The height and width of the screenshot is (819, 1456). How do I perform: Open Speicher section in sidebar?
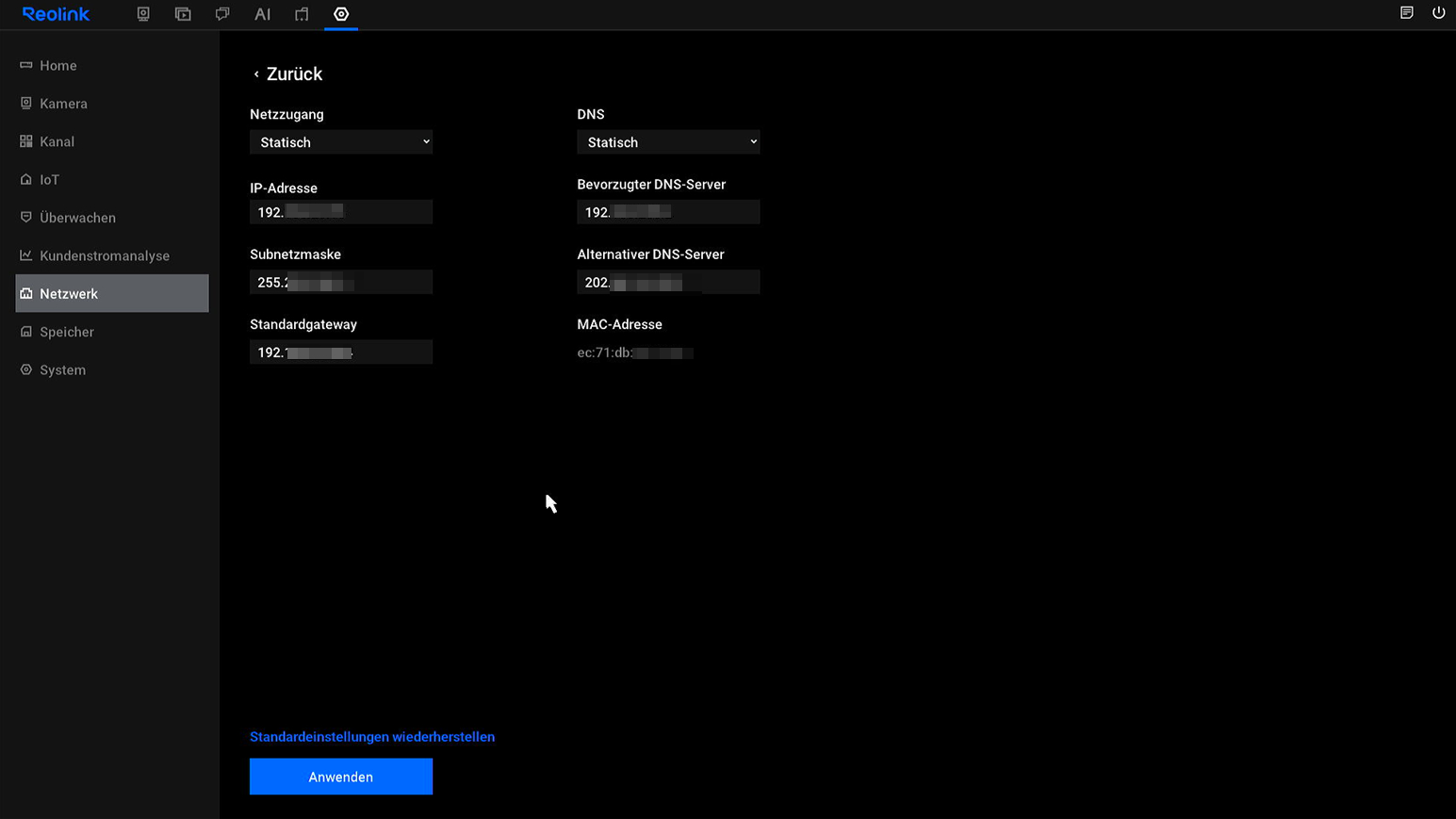[112, 332]
